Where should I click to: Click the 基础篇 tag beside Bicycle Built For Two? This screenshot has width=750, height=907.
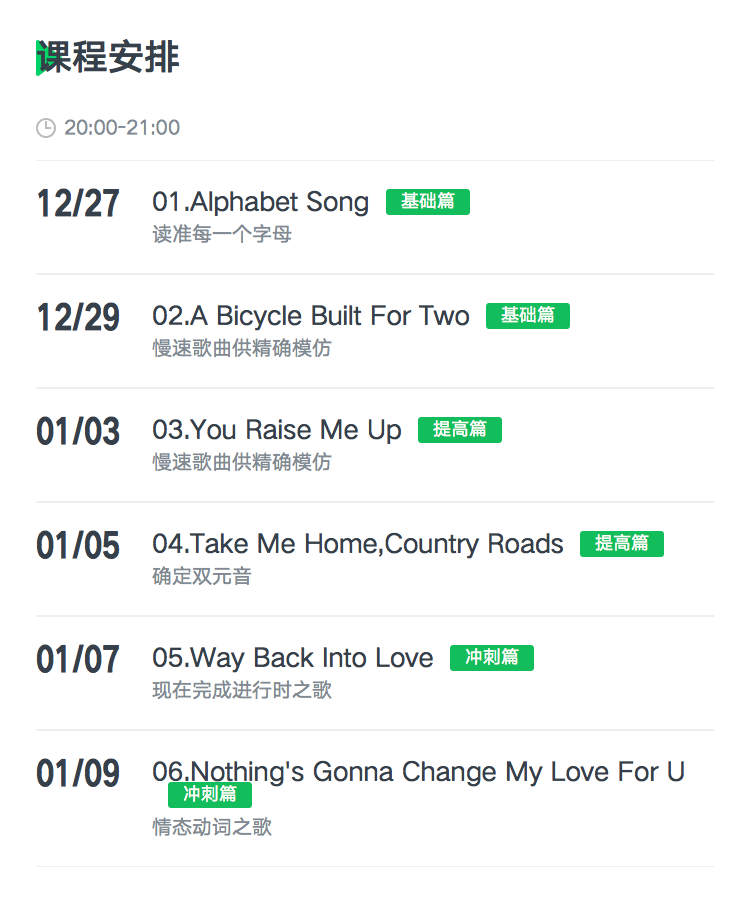[x=528, y=316]
